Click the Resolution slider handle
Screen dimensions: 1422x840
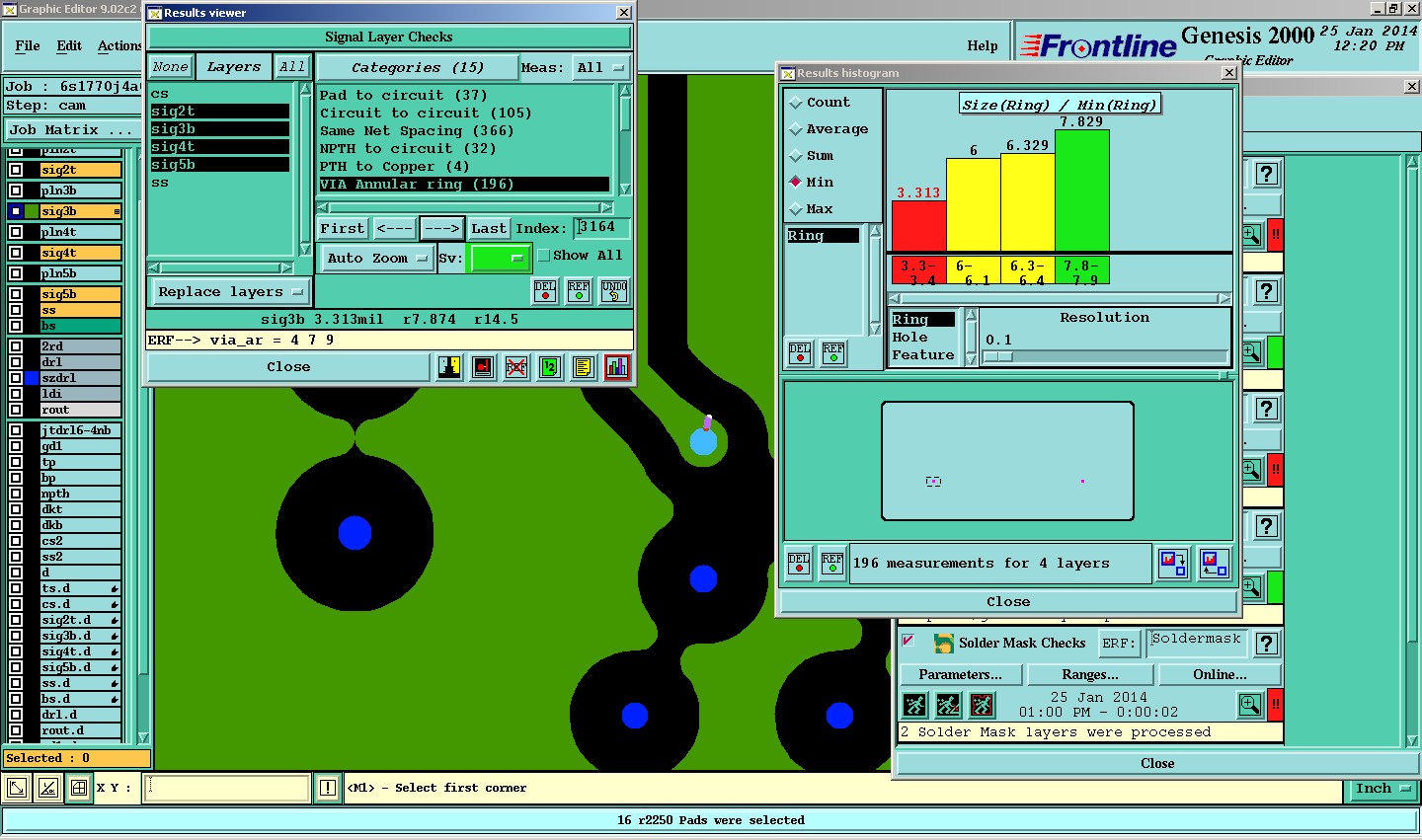(x=998, y=356)
